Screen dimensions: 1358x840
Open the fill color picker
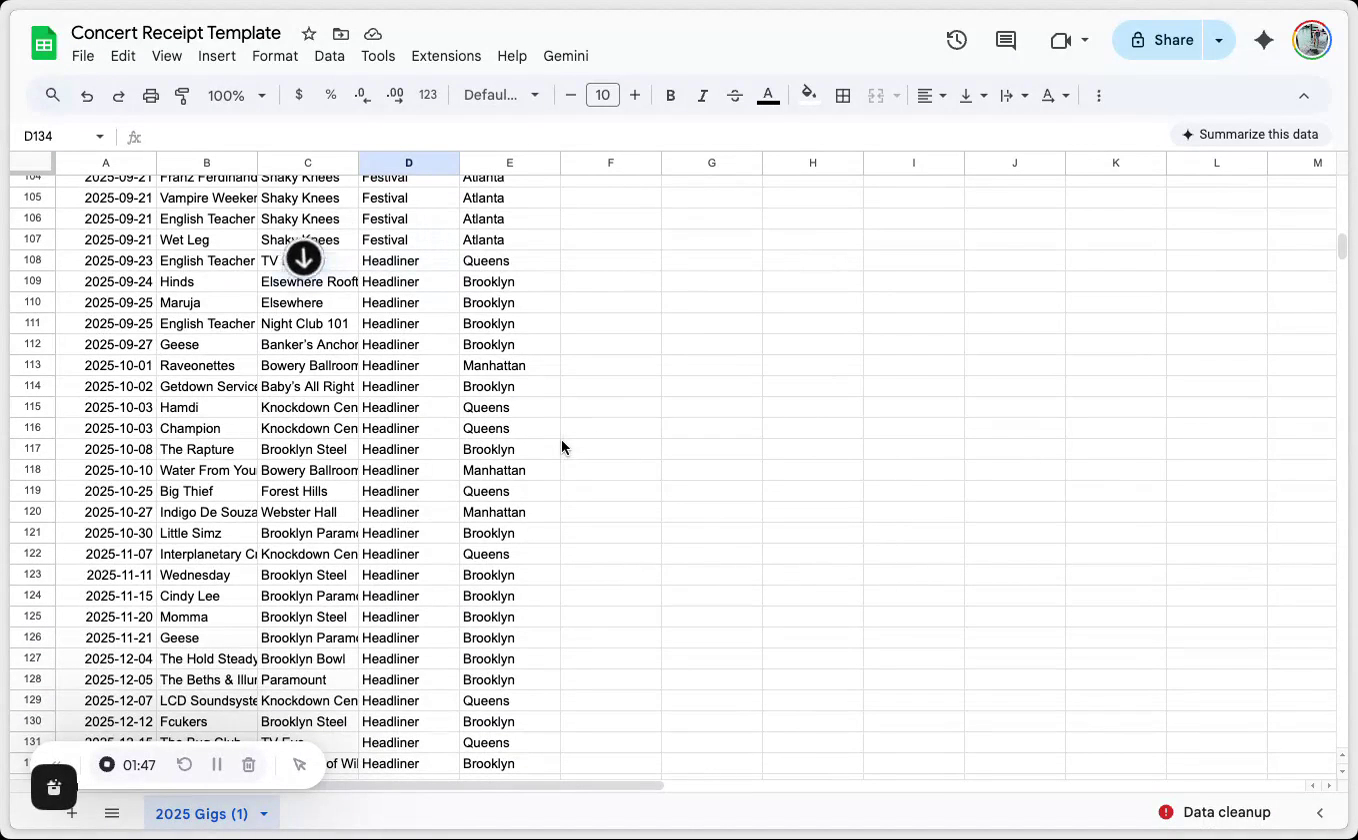(809, 95)
